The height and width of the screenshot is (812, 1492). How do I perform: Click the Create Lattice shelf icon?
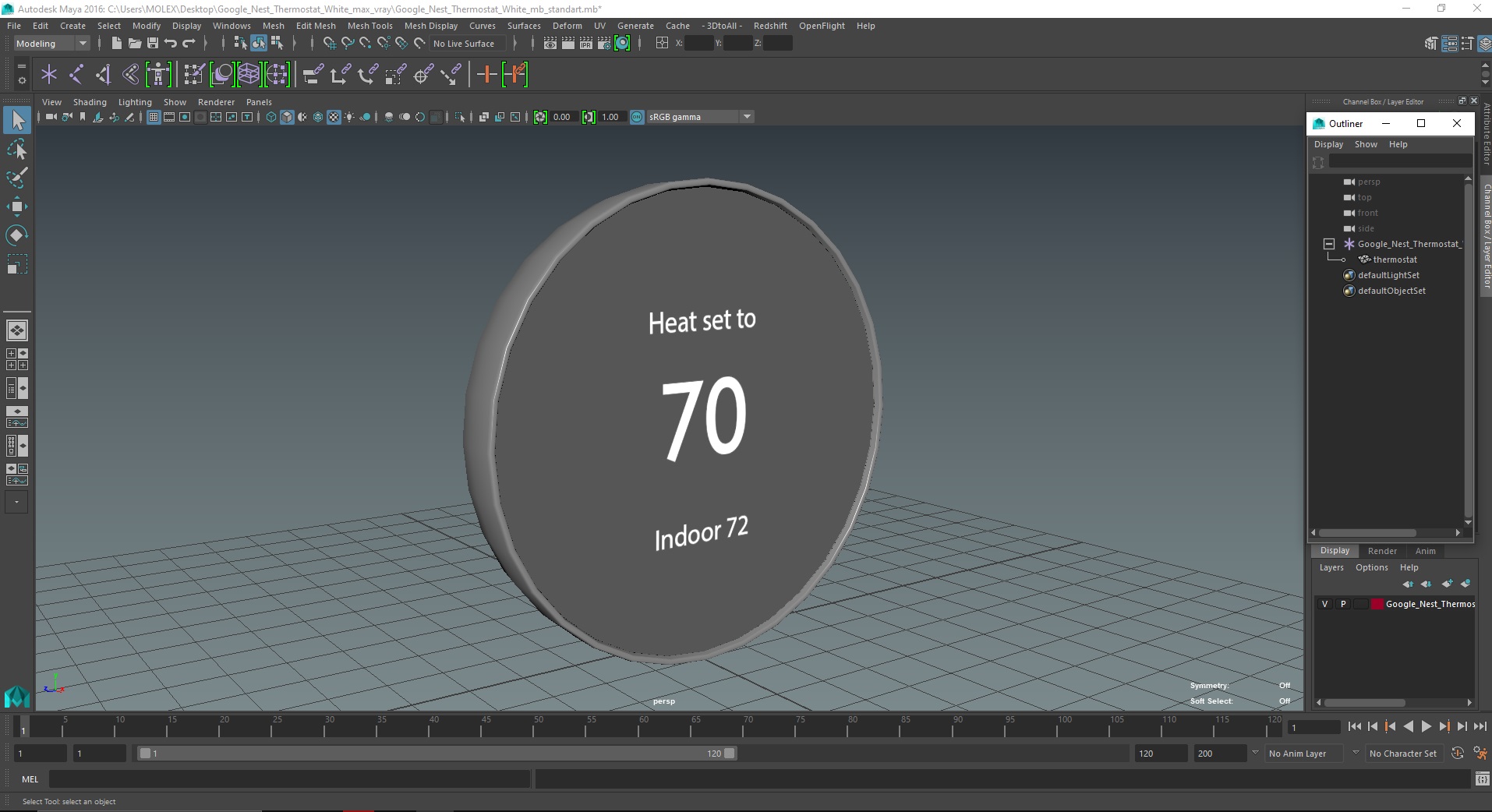point(249,75)
